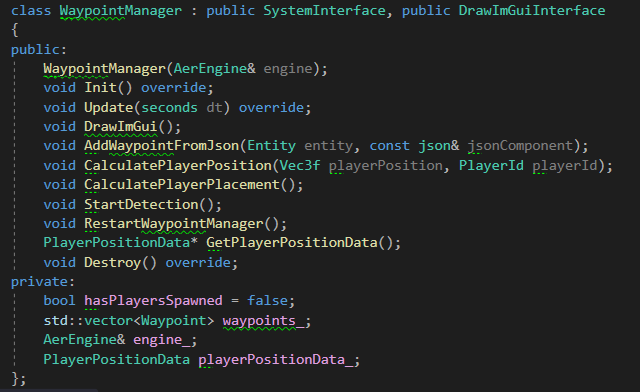Click StartDetection method name

click(x=141, y=204)
